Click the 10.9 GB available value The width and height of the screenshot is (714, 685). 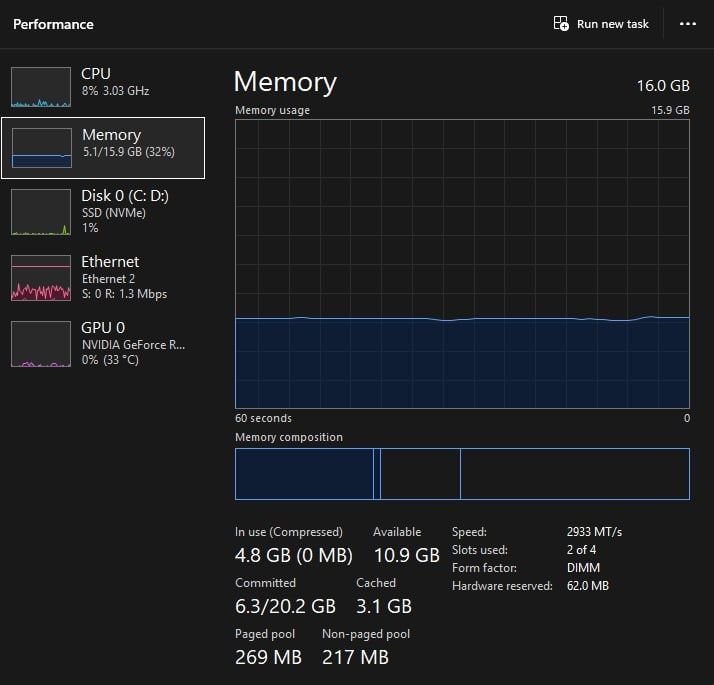[x=406, y=554]
